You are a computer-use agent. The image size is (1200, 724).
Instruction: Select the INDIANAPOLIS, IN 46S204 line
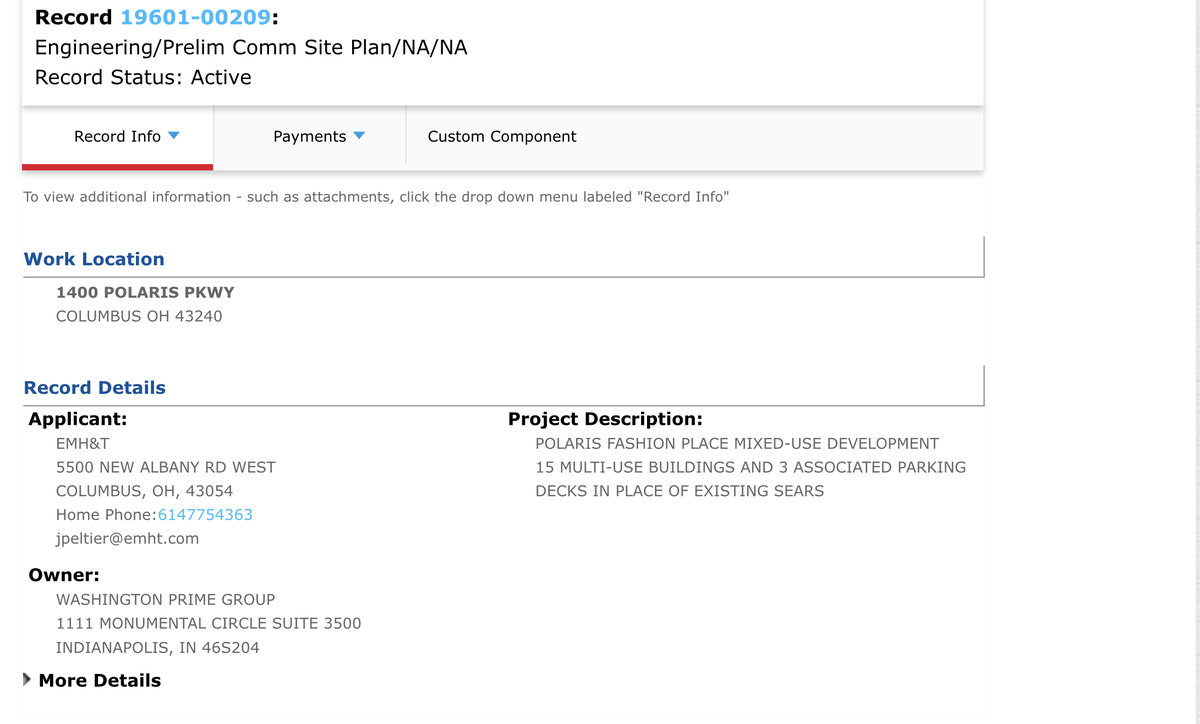(x=158, y=647)
